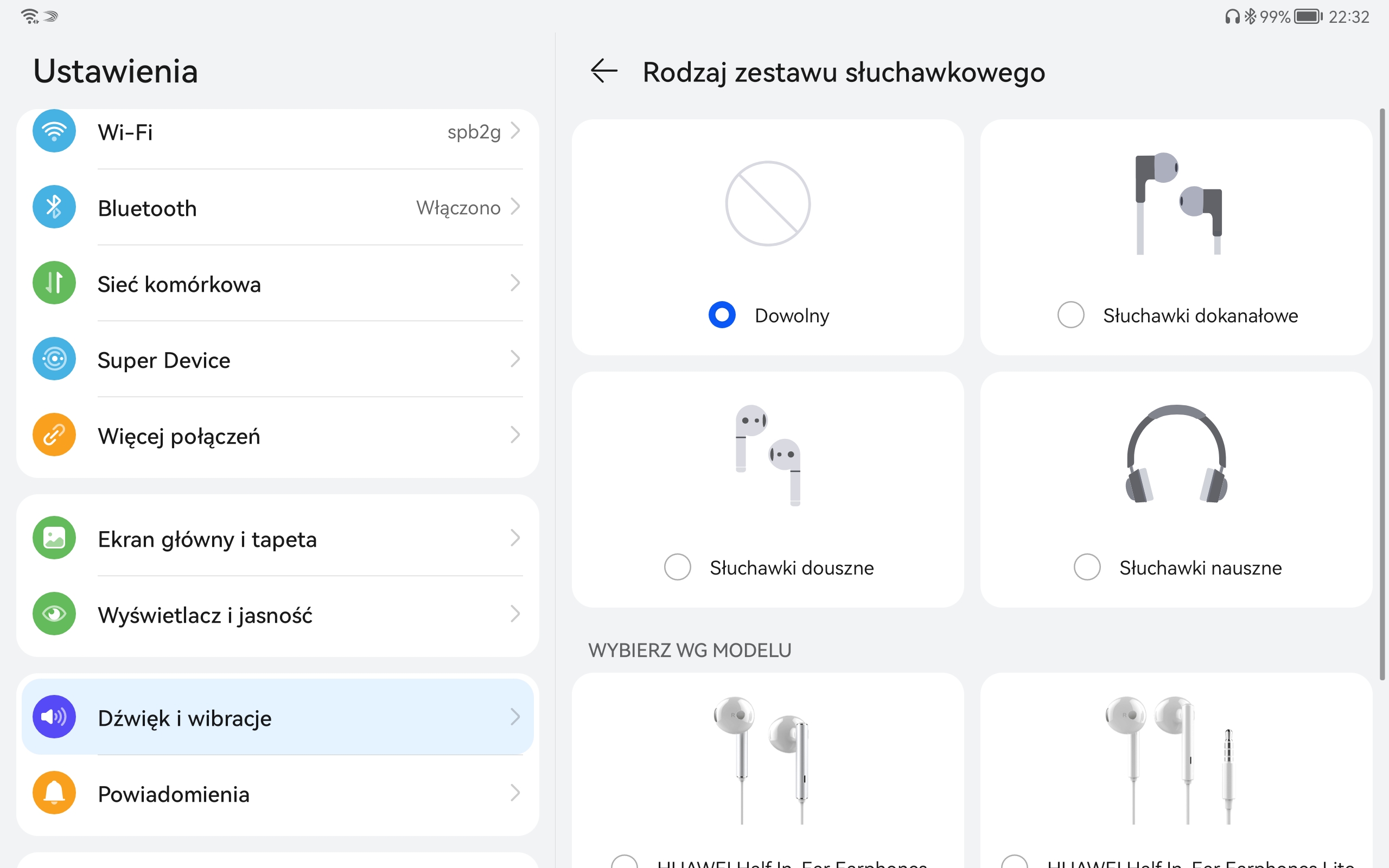Open the Powiadomienia menu entry

[278, 793]
